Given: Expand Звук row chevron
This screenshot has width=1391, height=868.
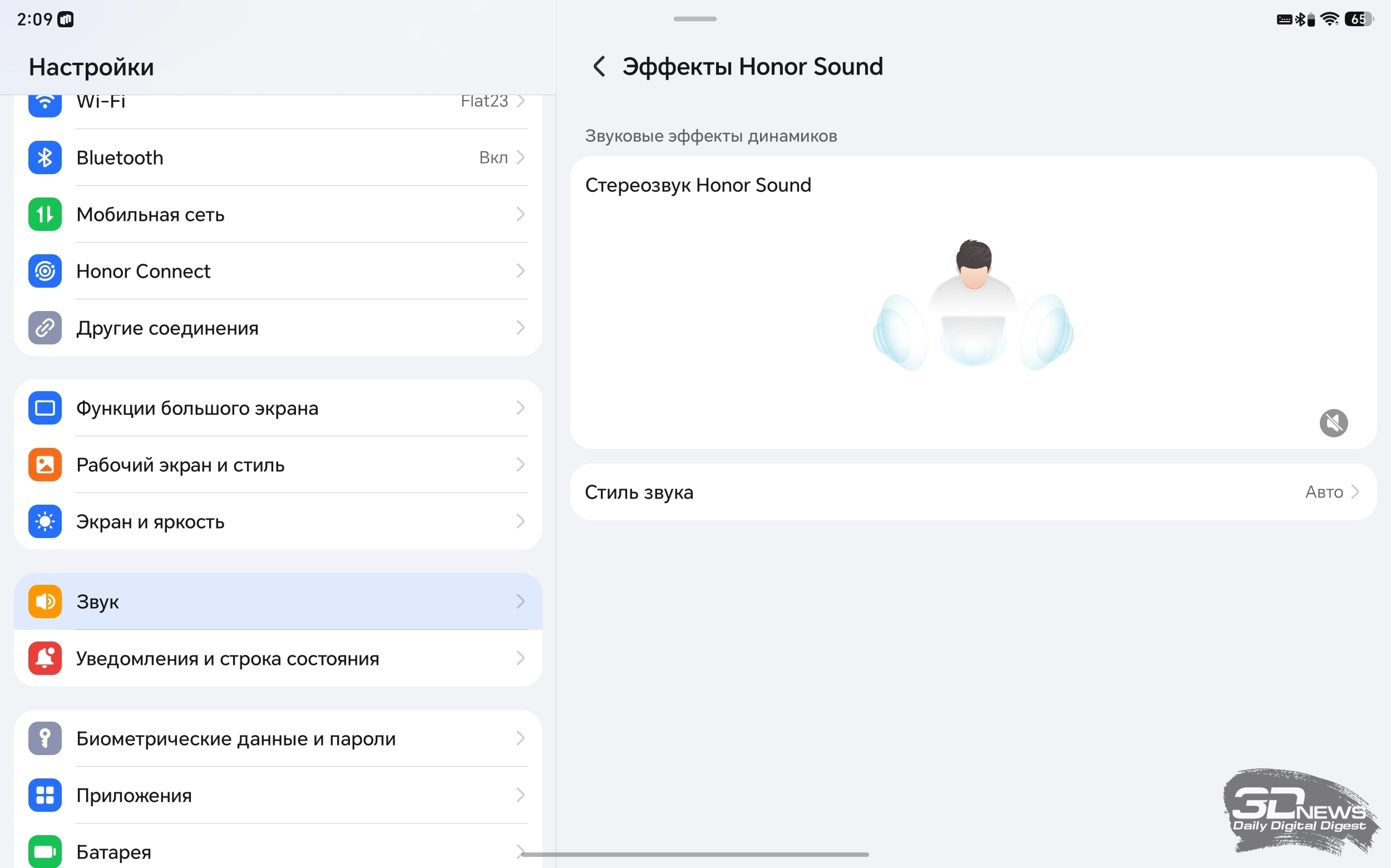Looking at the screenshot, I should (521, 601).
